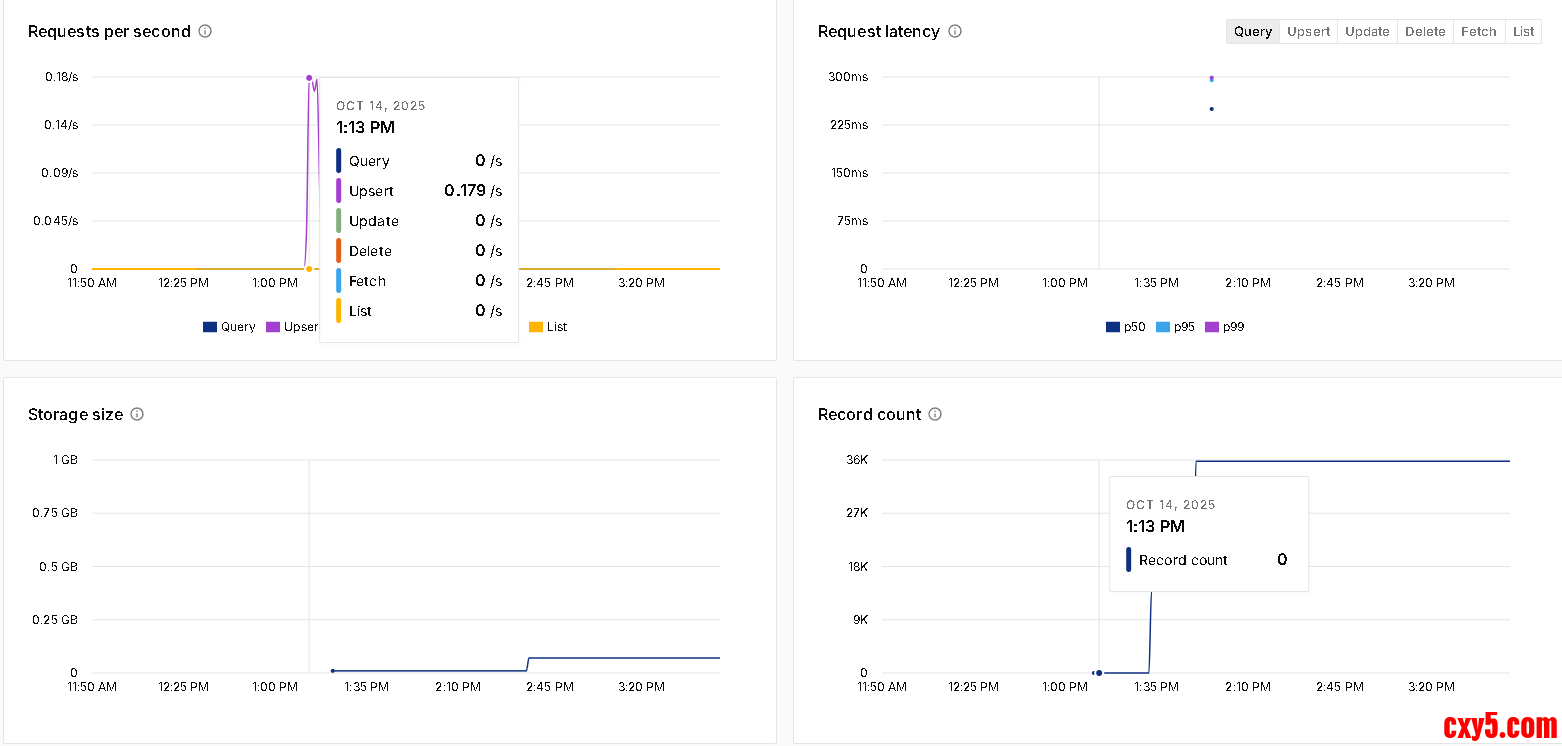Toggle the p95 legend entry

1175,327
